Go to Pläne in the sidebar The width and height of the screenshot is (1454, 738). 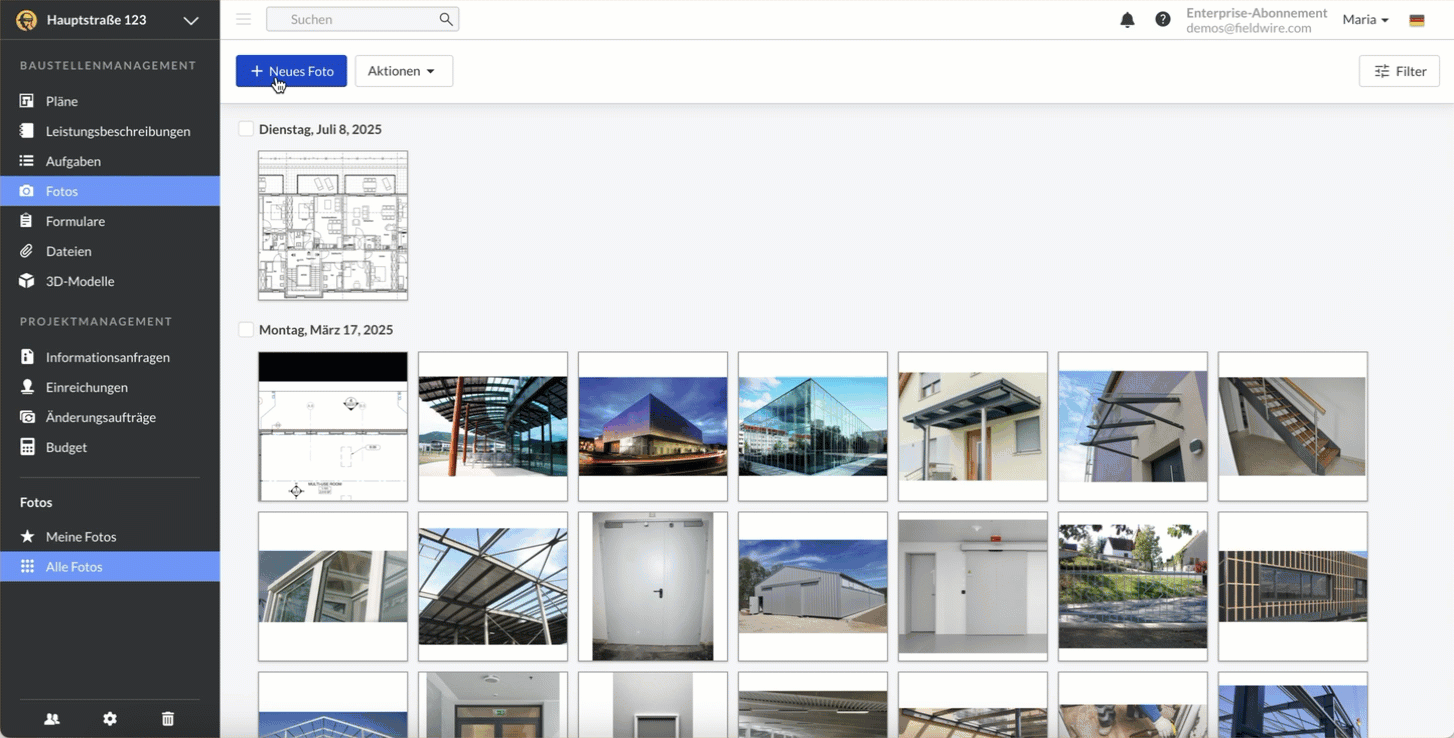(62, 101)
